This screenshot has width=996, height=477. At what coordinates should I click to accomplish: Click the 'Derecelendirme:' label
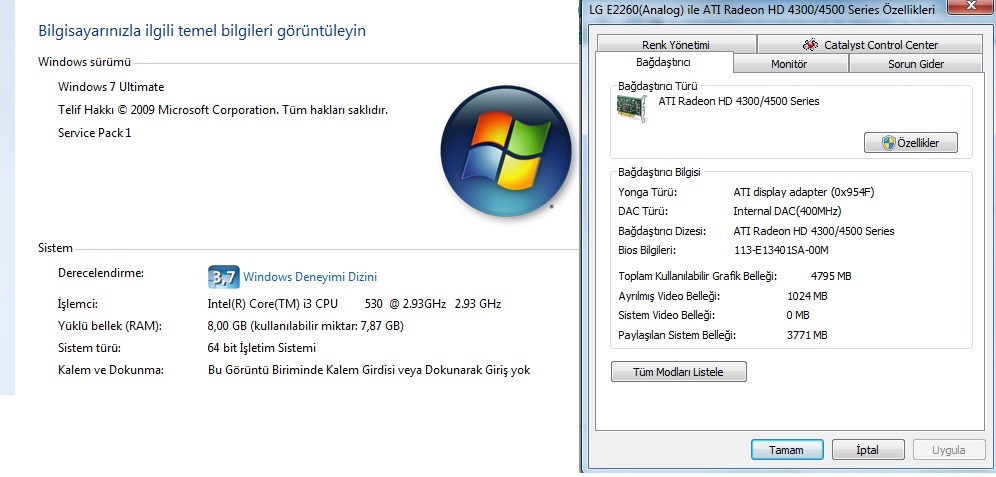point(101,273)
